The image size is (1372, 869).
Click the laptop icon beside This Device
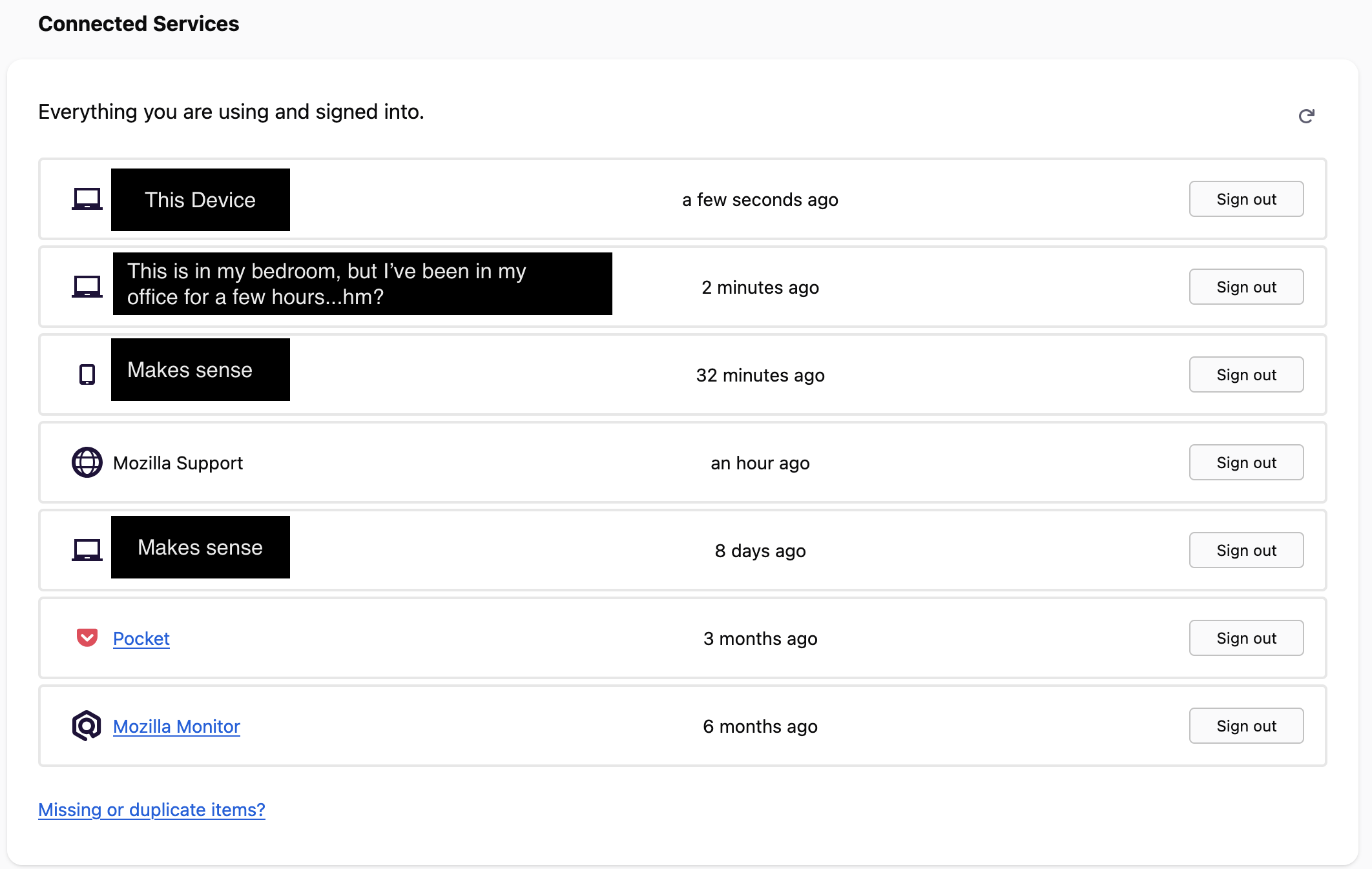[x=87, y=199]
